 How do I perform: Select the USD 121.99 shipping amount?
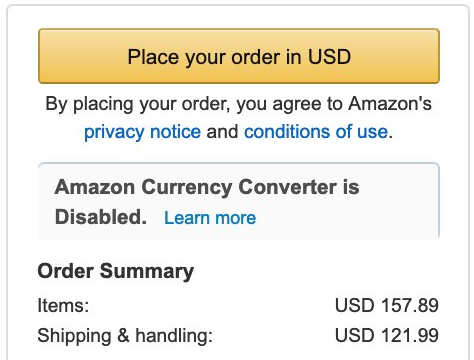click(x=387, y=335)
